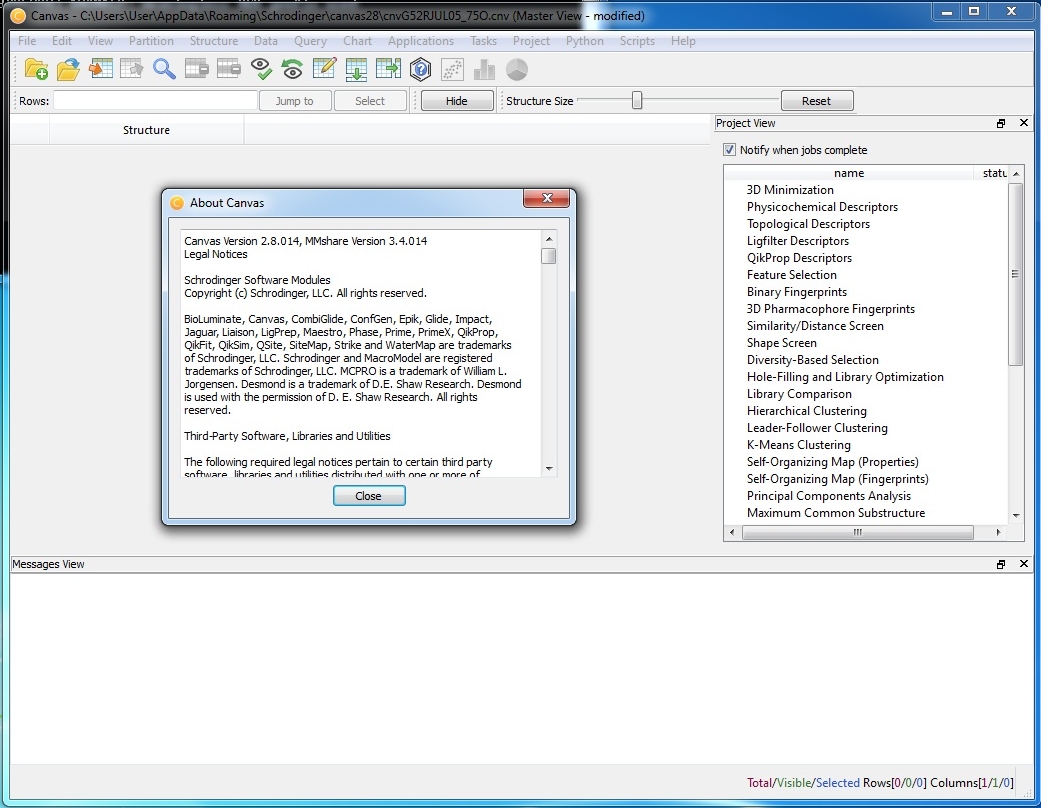The width and height of the screenshot is (1041, 808).
Task: Open the Applications menu
Action: (x=421, y=40)
